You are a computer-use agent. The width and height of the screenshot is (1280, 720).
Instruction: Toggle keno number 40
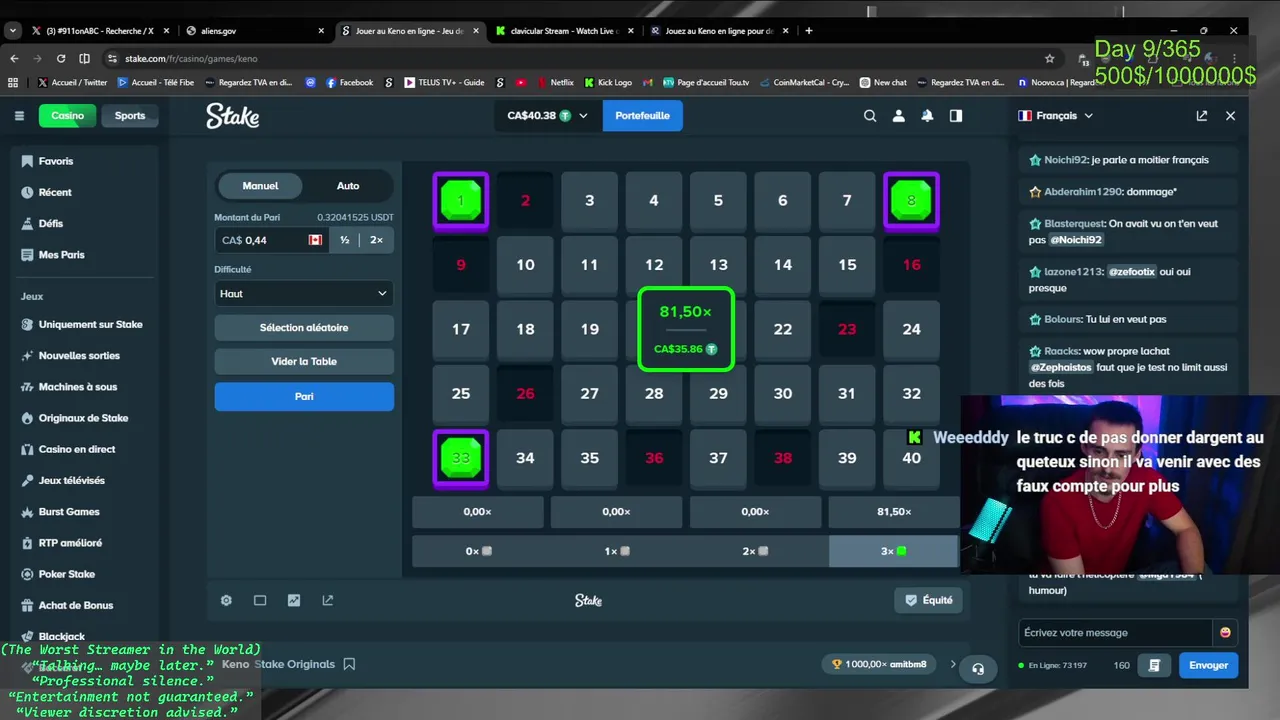[x=911, y=458]
